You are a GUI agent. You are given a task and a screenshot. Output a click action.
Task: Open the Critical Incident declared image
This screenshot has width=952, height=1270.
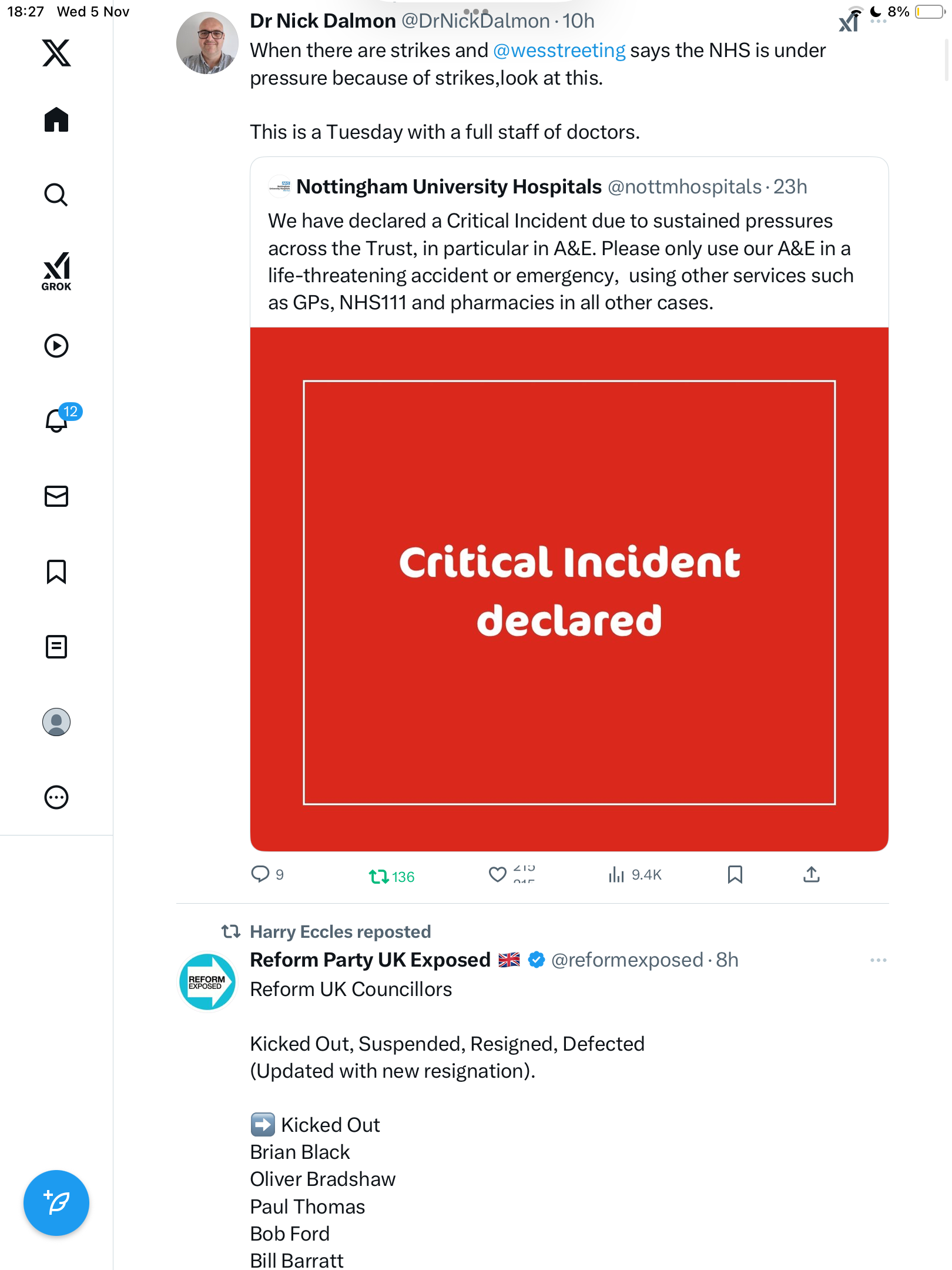pos(569,590)
